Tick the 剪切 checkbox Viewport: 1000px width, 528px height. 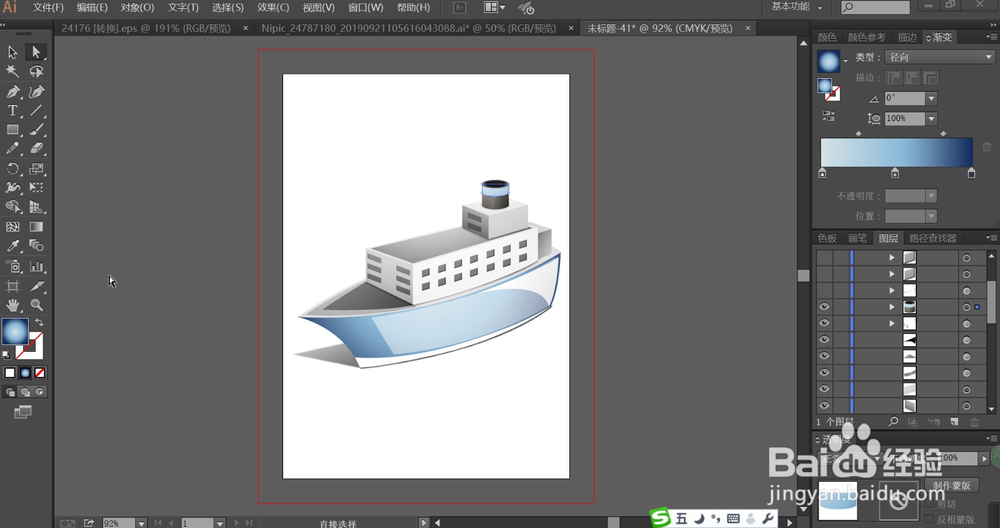[x=930, y=504]
